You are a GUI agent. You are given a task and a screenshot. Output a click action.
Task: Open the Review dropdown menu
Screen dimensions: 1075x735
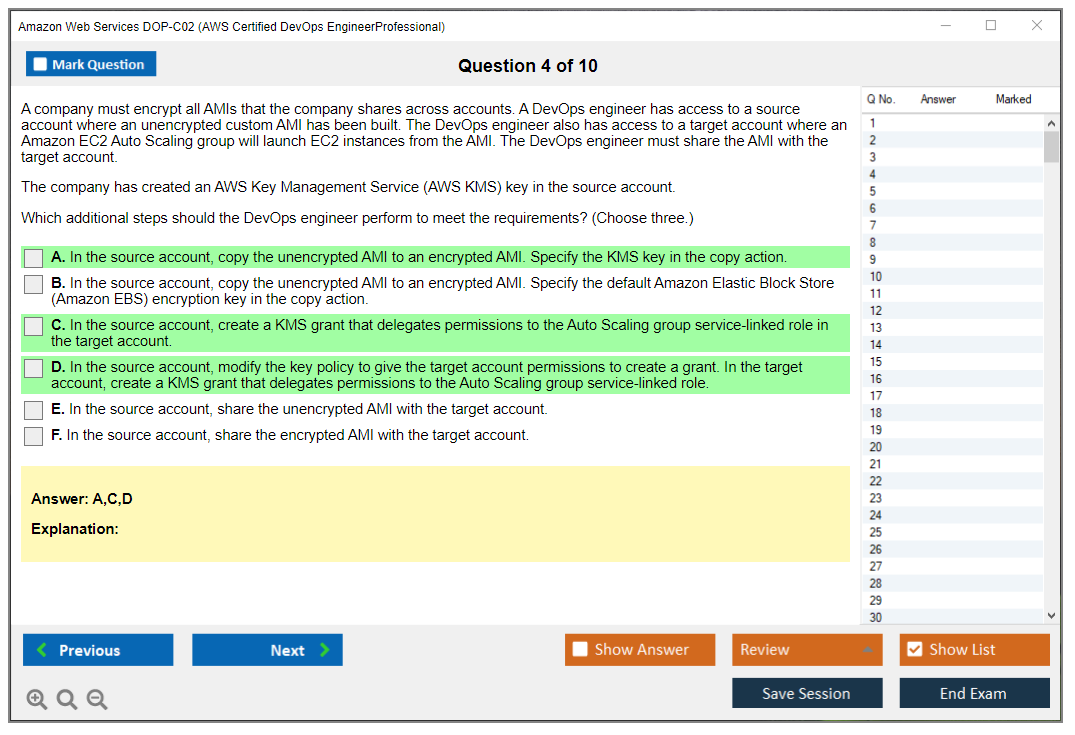[806, 650]
